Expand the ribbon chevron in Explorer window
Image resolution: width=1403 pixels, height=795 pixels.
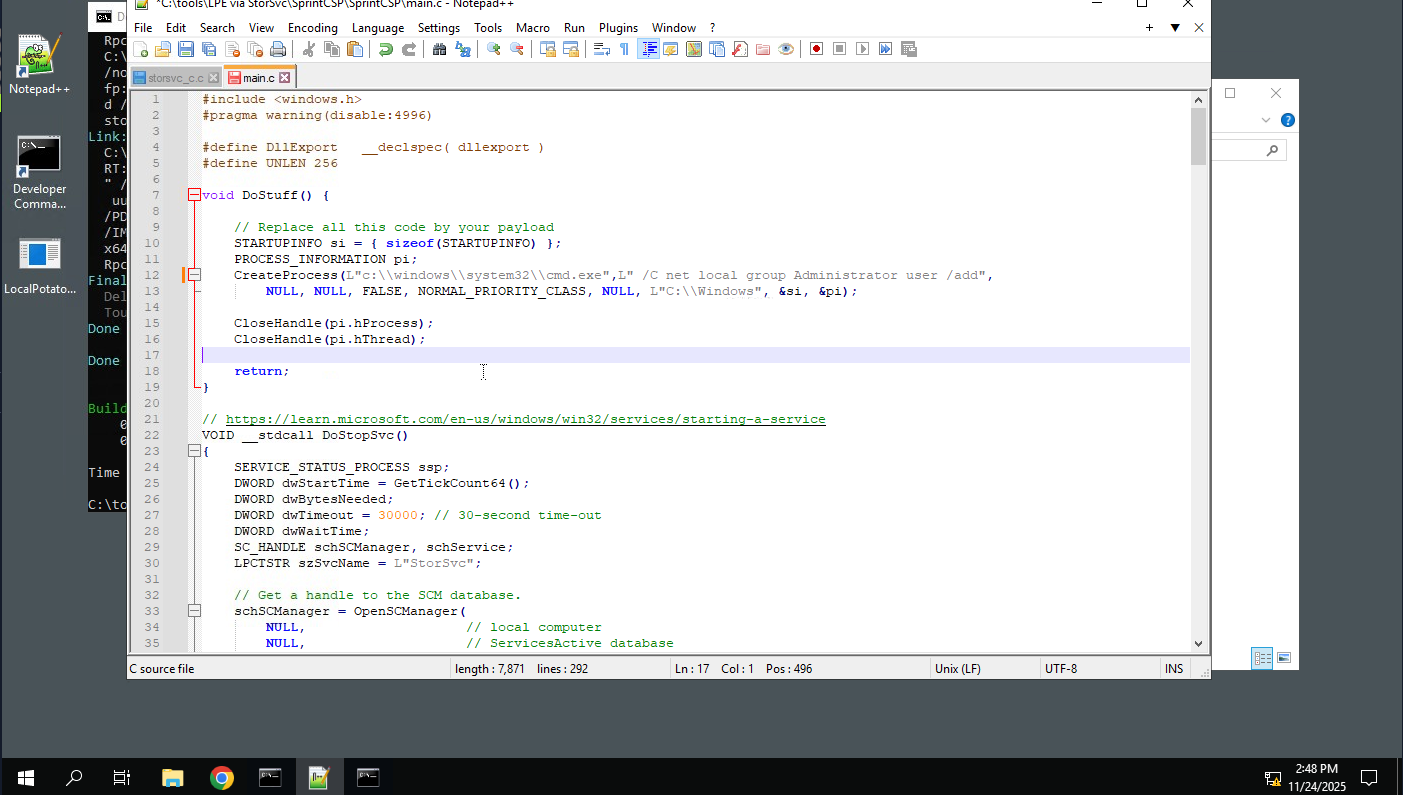point(1266,120)
